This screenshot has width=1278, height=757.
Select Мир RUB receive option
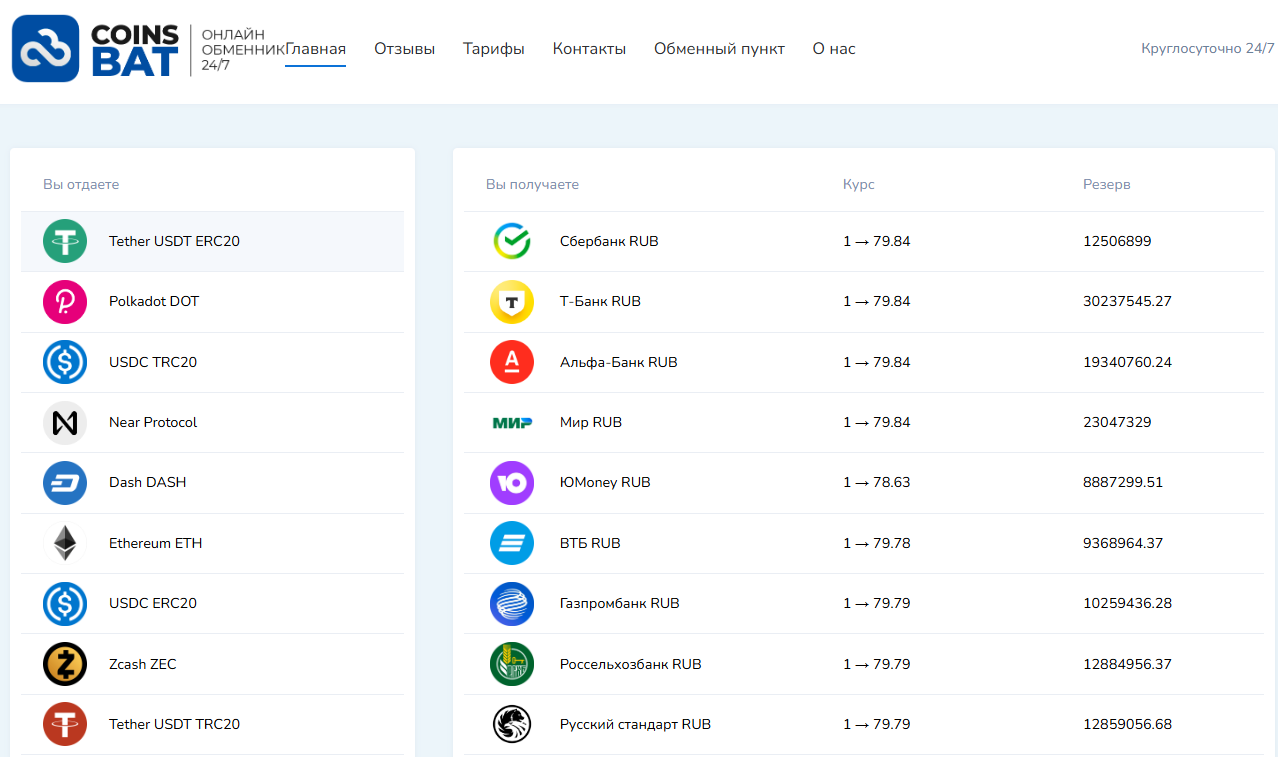pyautogui.click(x=591, y=423)
